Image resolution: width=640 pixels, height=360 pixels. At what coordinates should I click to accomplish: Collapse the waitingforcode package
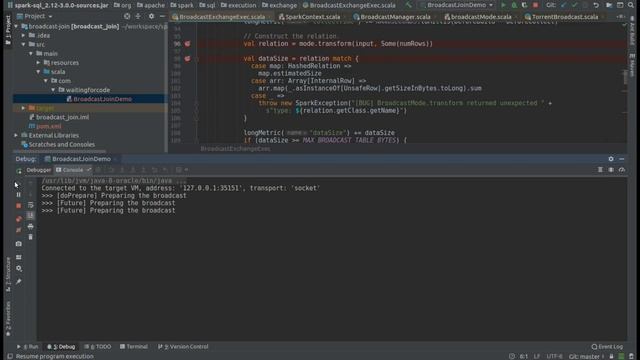point(53,90)
